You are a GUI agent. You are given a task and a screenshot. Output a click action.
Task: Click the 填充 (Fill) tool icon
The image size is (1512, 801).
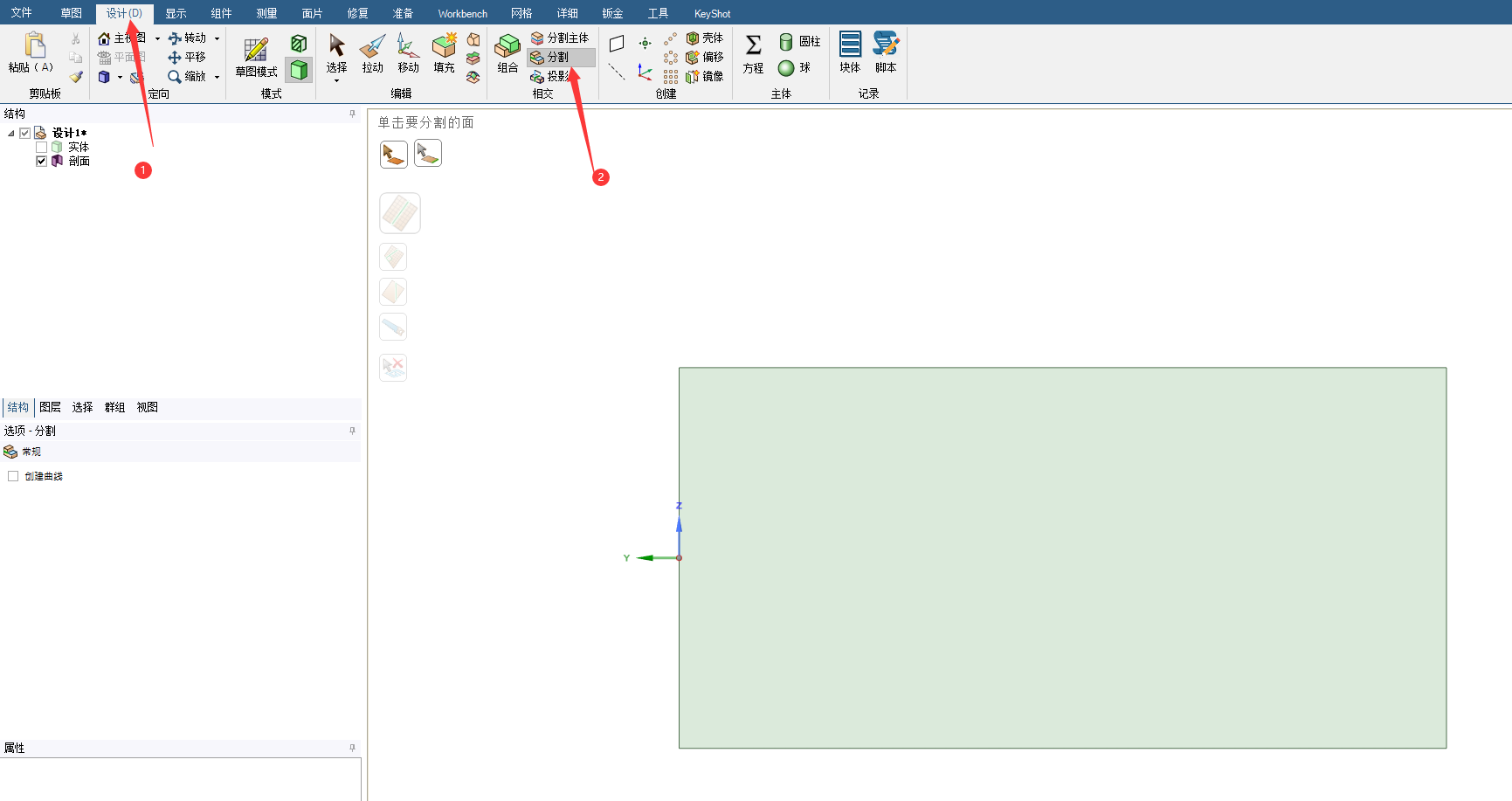click(x=444, y=52)
